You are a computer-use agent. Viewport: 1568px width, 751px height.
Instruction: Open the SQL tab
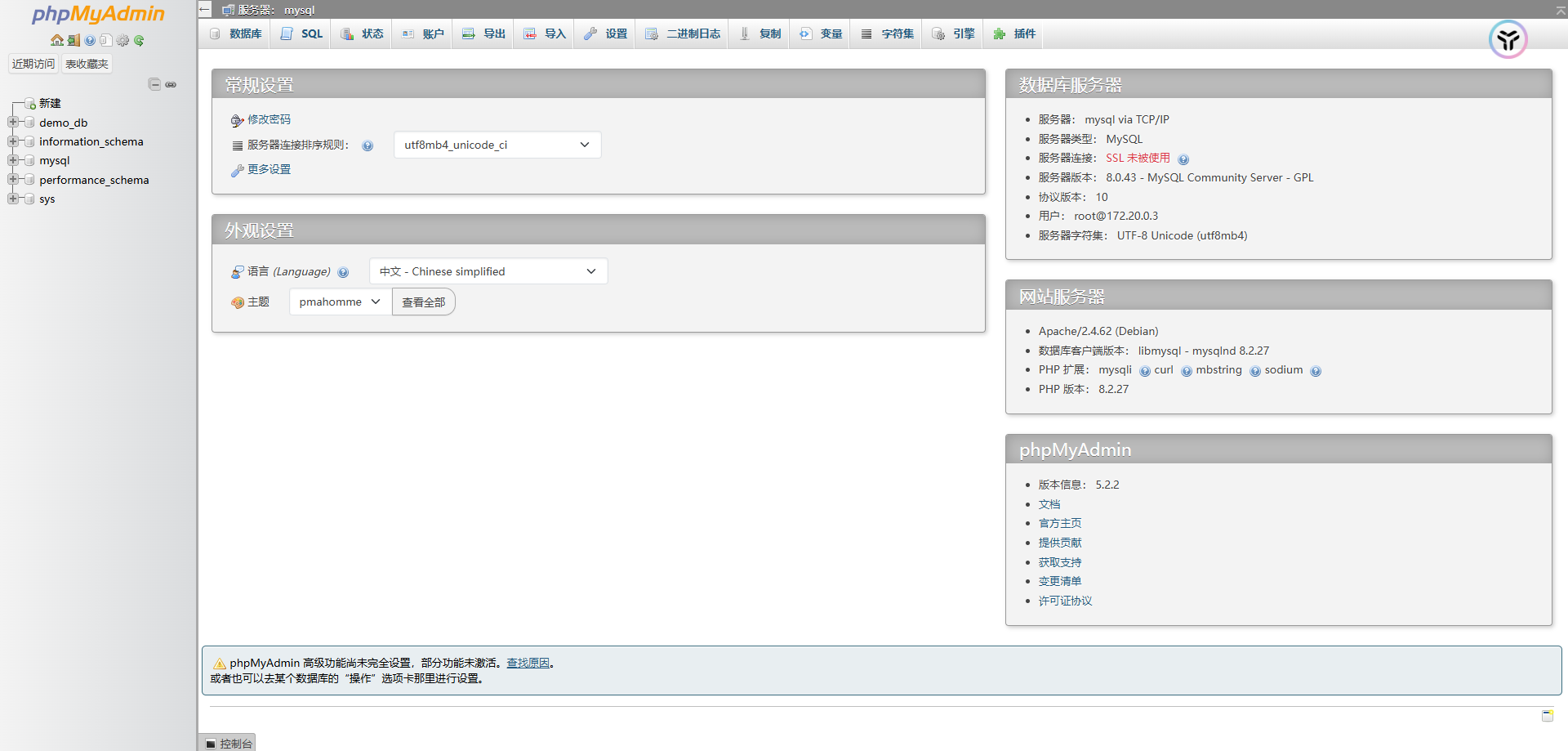pos(301,34)
